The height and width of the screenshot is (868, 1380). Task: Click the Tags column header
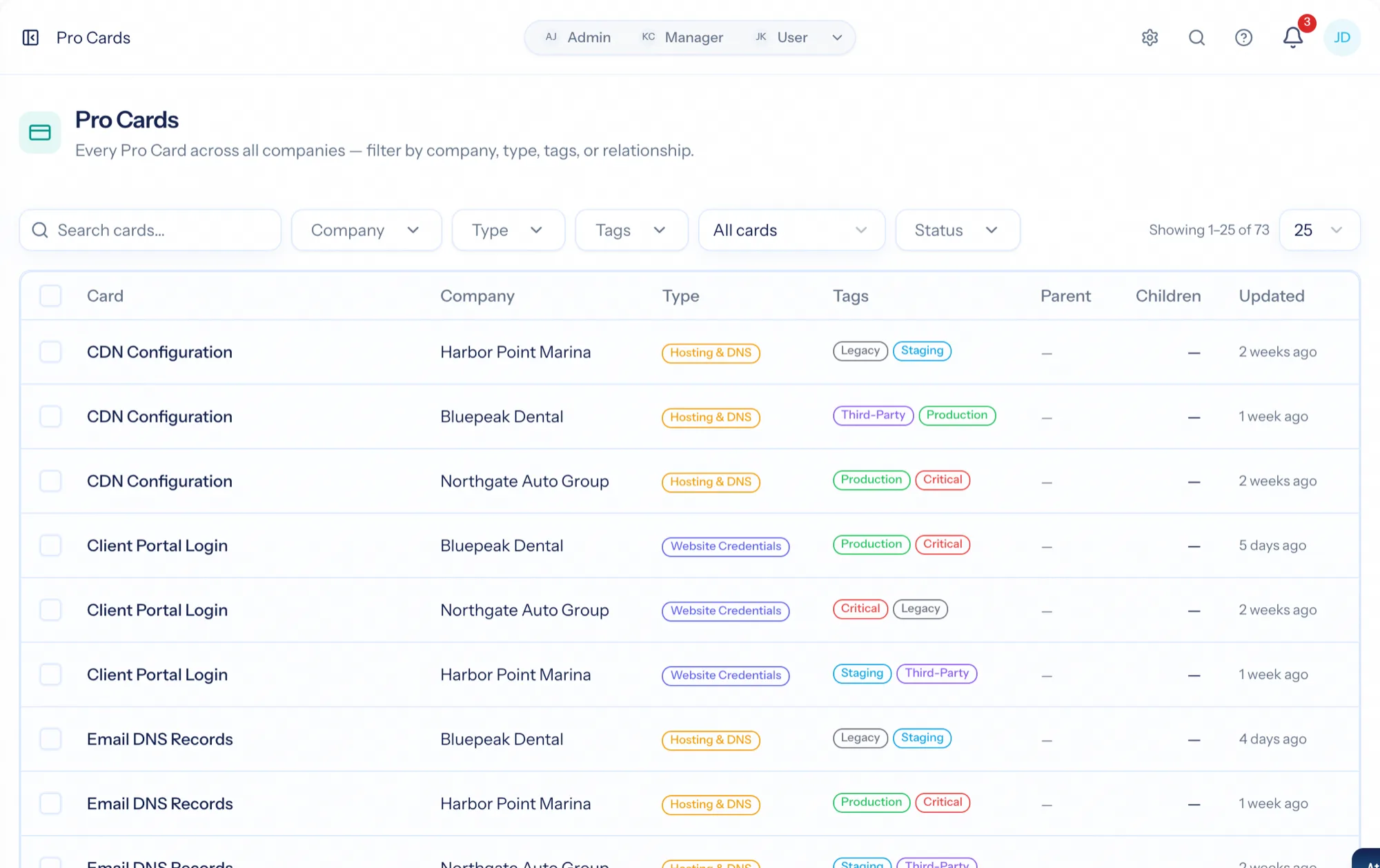pos(850,296)
